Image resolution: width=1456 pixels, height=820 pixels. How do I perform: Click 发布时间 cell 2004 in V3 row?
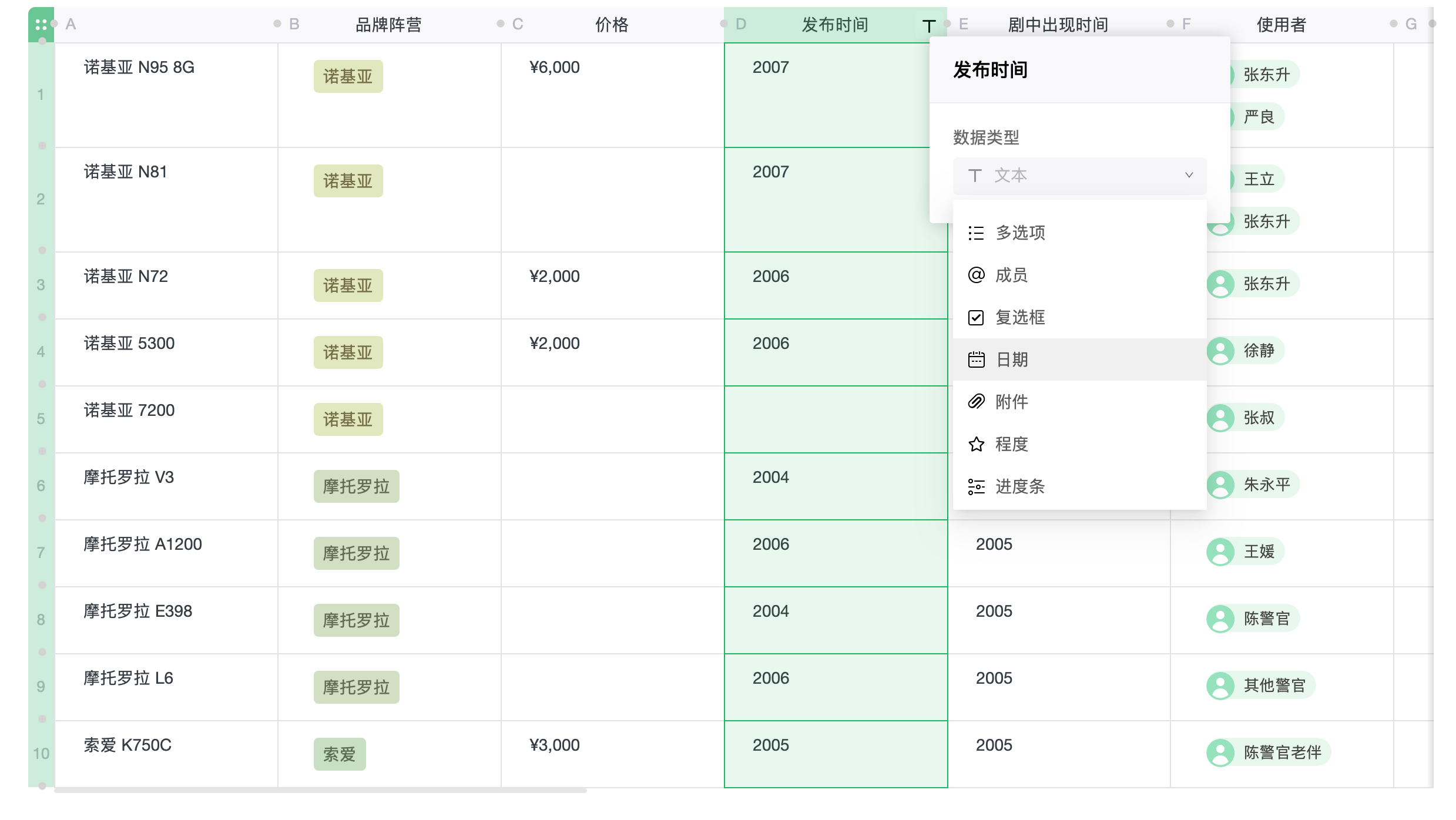coord(836,487)
